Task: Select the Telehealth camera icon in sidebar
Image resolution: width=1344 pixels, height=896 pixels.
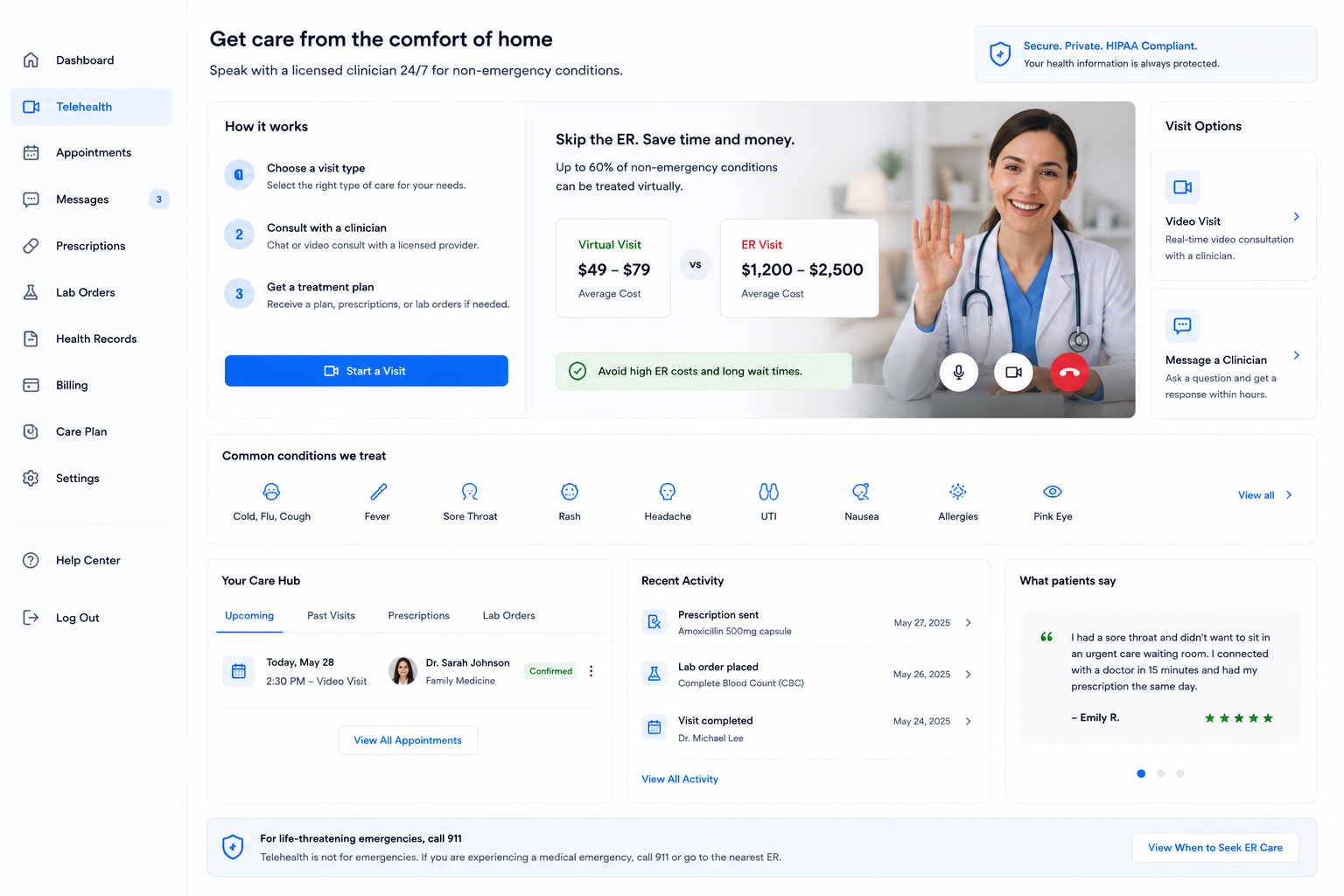Action: click(31, 107)
